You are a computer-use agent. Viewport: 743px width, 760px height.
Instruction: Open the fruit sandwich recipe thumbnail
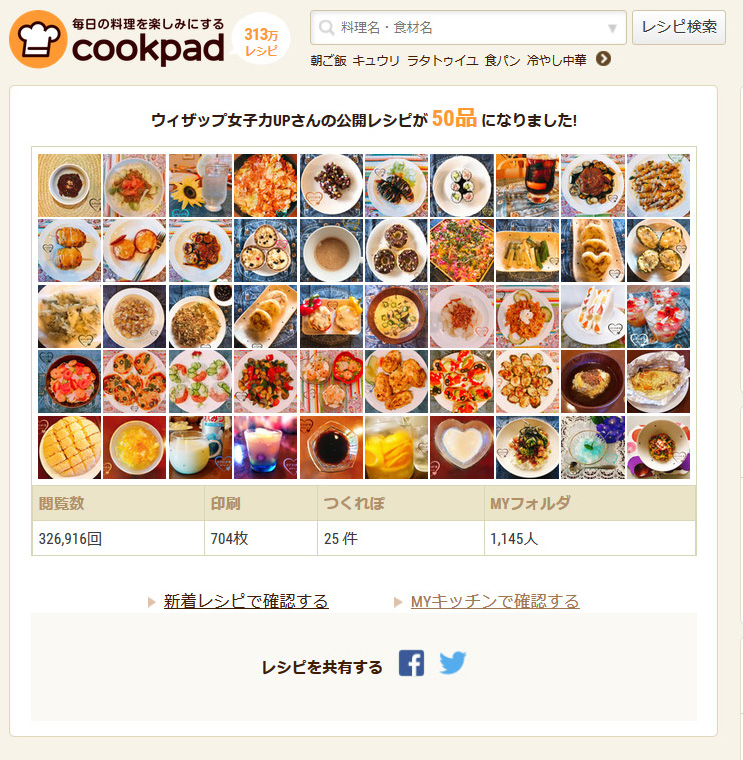tap(593, 317)
